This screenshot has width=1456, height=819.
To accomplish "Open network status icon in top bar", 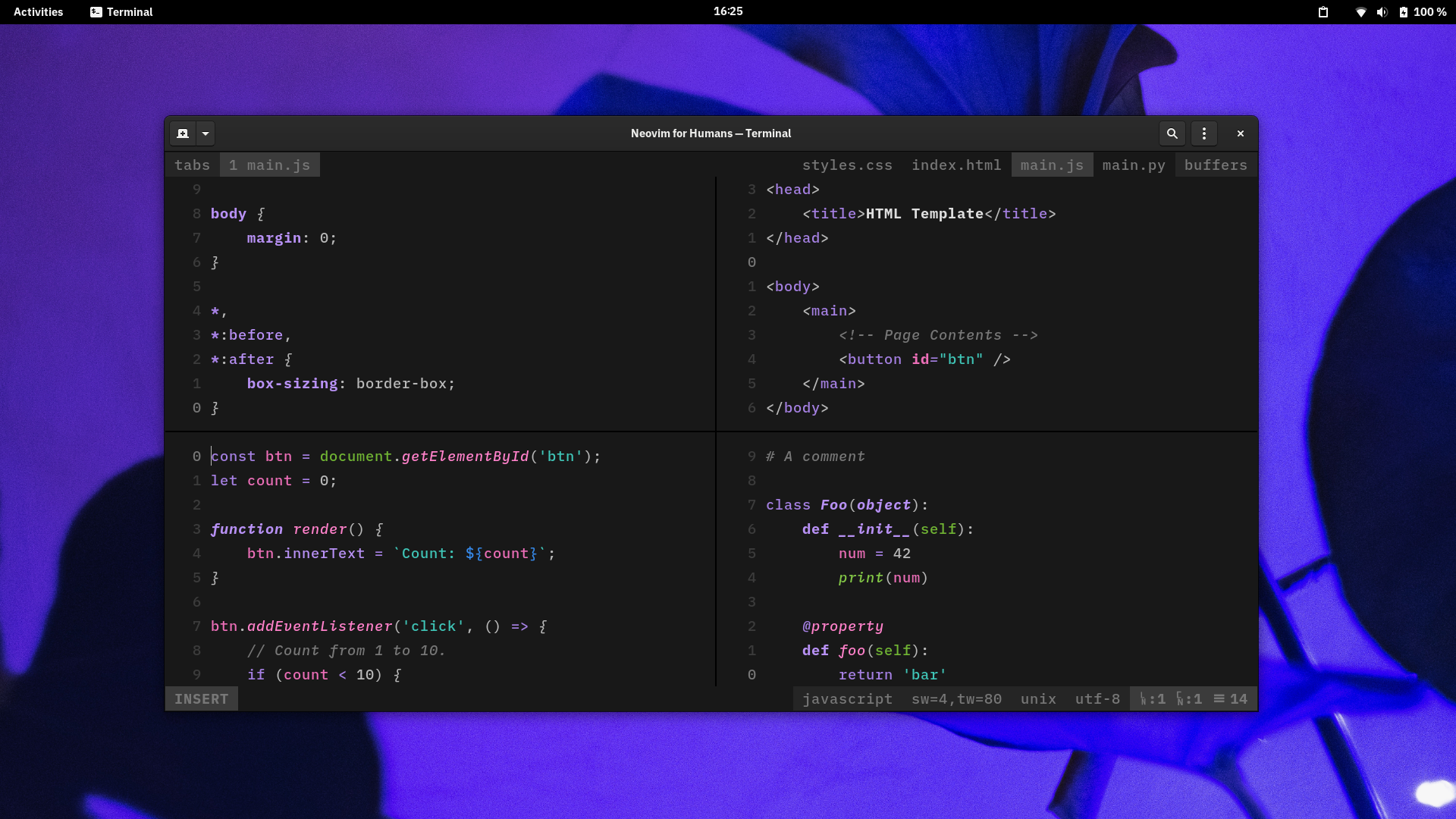I will [x=1360, y=12].
